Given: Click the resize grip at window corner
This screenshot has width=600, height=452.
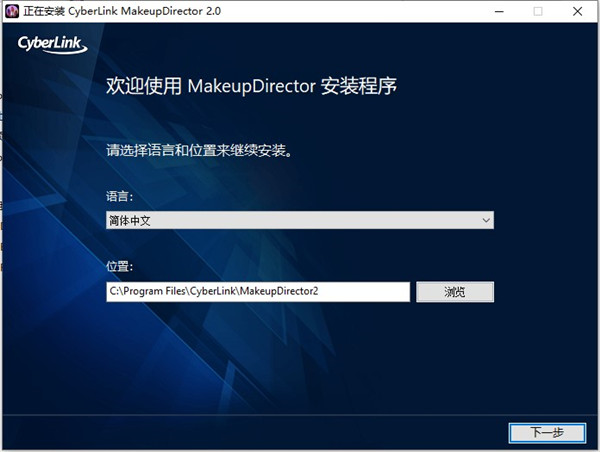Looking at the screenshot, I should coord(594,446).
